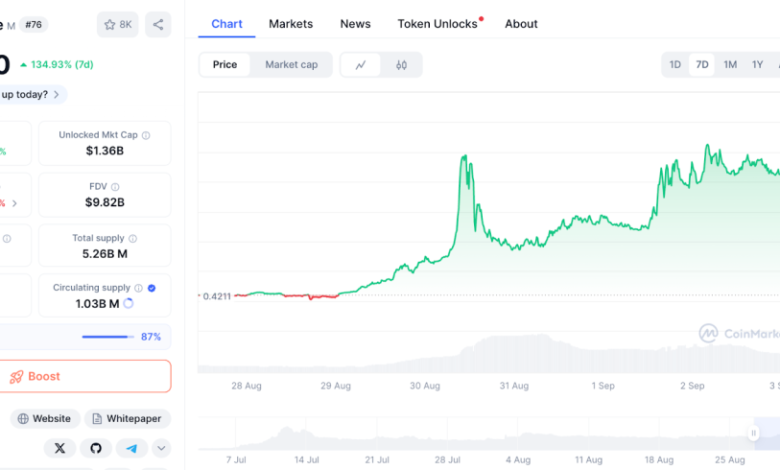The height and width of the screenshot is (470, 780).
Task: Open the X (Twitter) social link
Action: coord(61,449)
